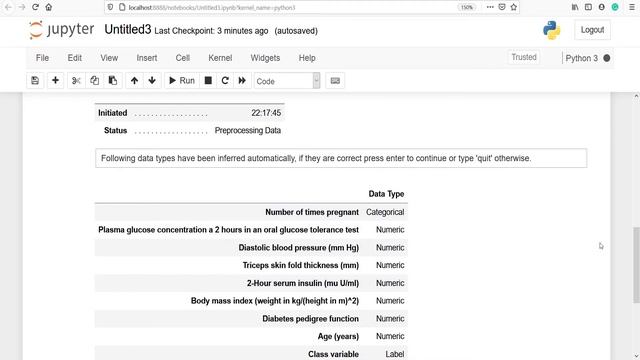Click the scrollbar down arrow

[x=636, y=356]
